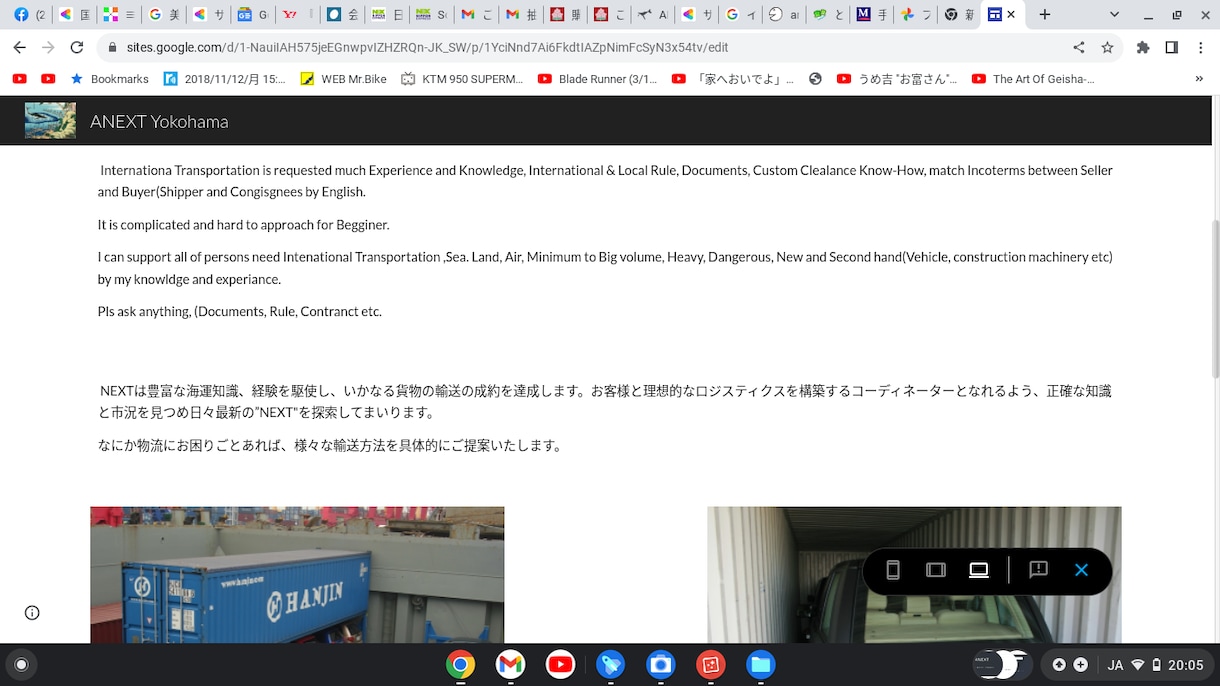Select the large screen preview icon
This screenshot has width=1220, height=686.
[979, 570]
